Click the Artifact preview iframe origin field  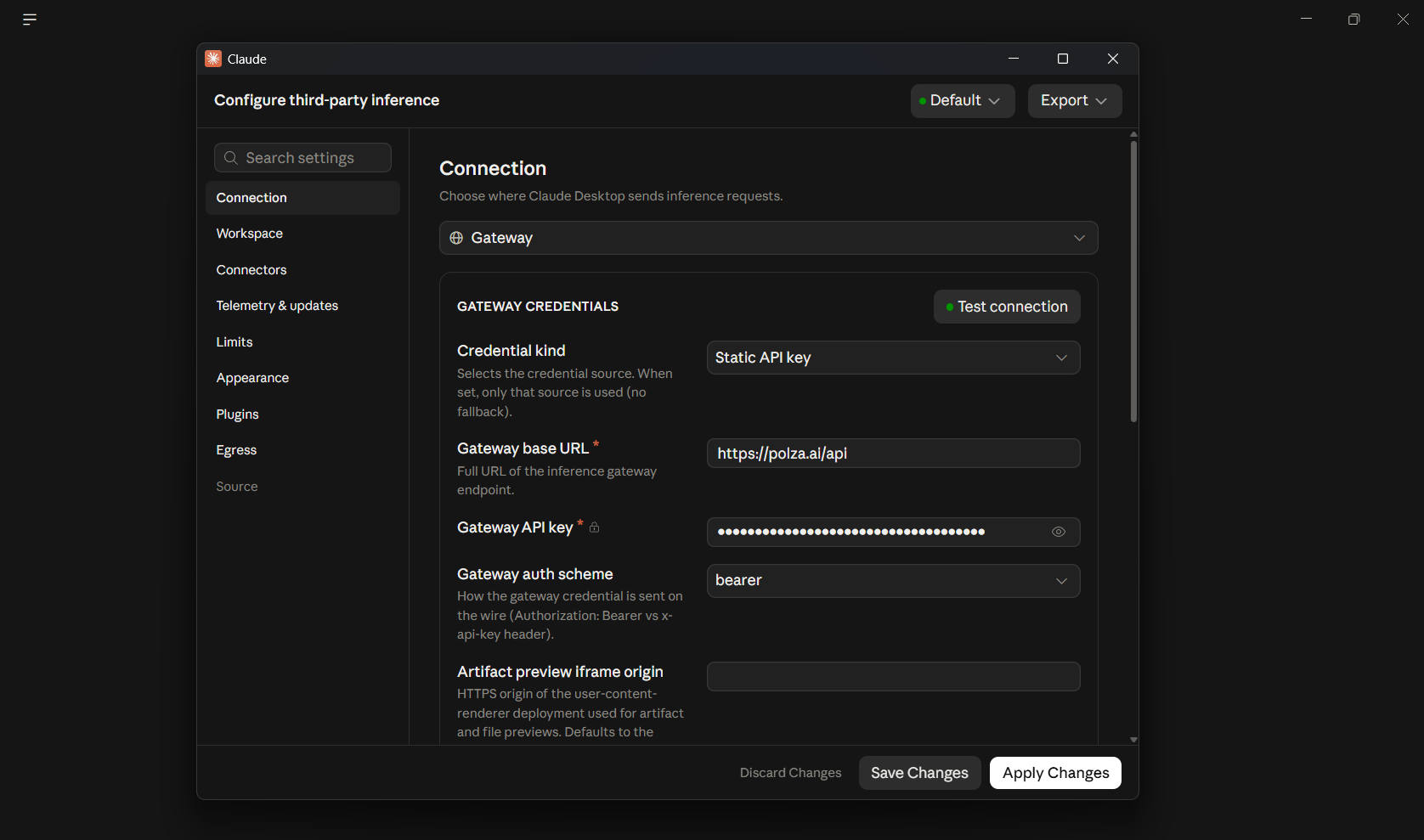893,677
